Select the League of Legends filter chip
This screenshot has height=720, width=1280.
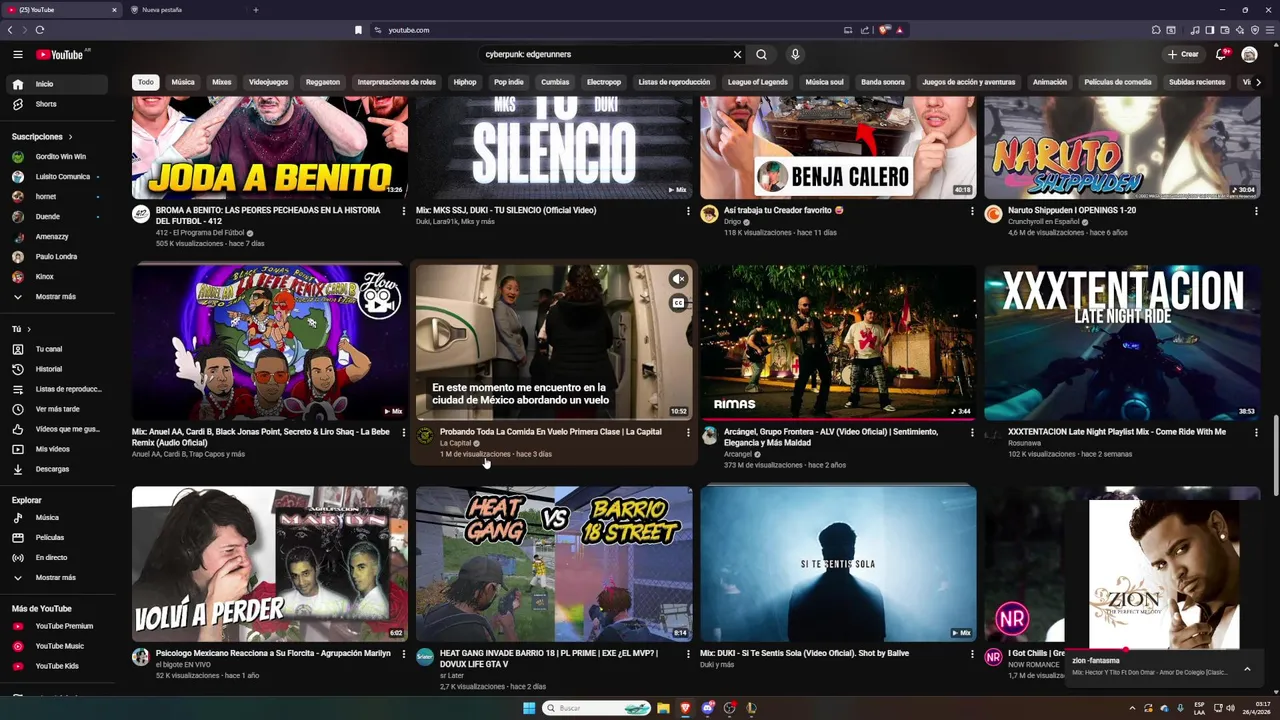point(757,82)
